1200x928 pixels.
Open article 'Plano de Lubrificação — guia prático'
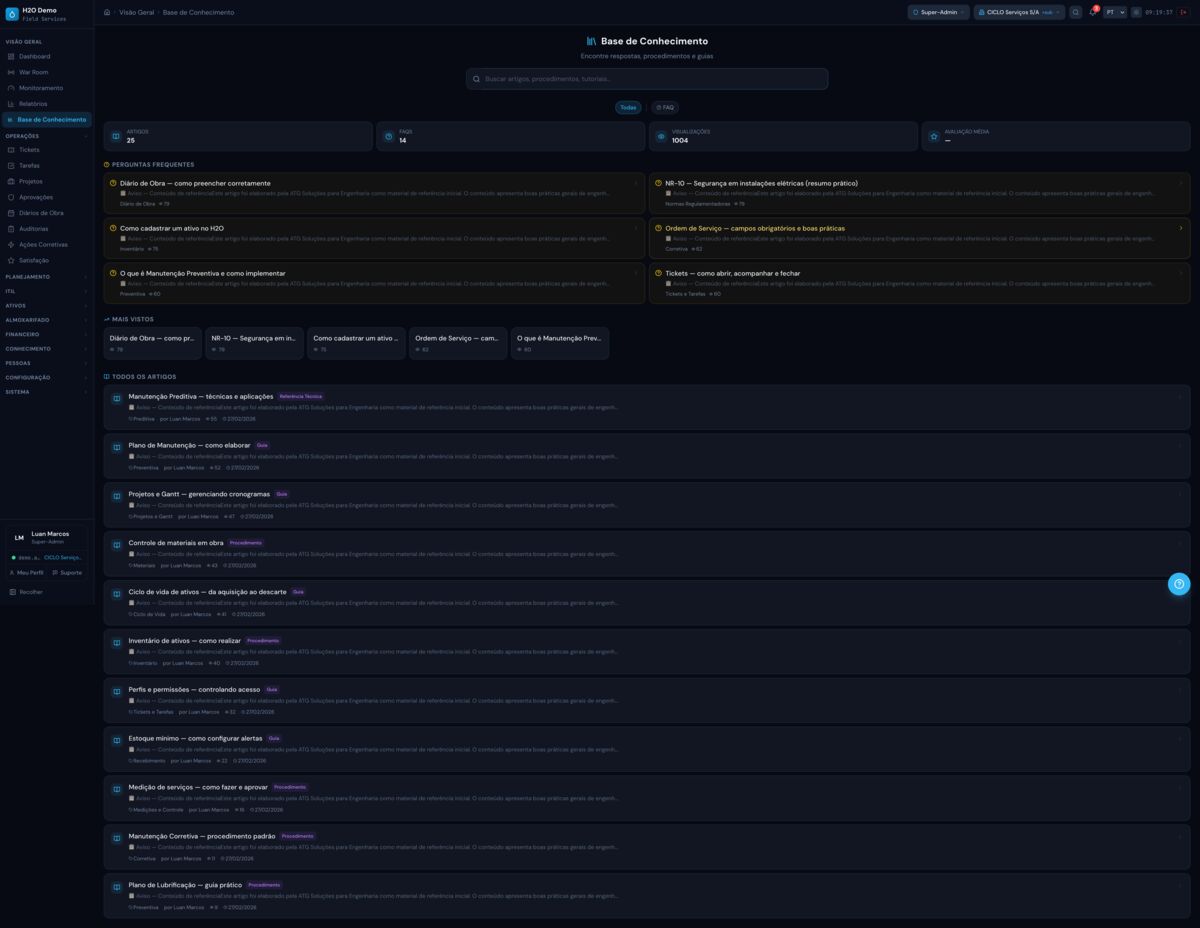(x=647, y=896)
